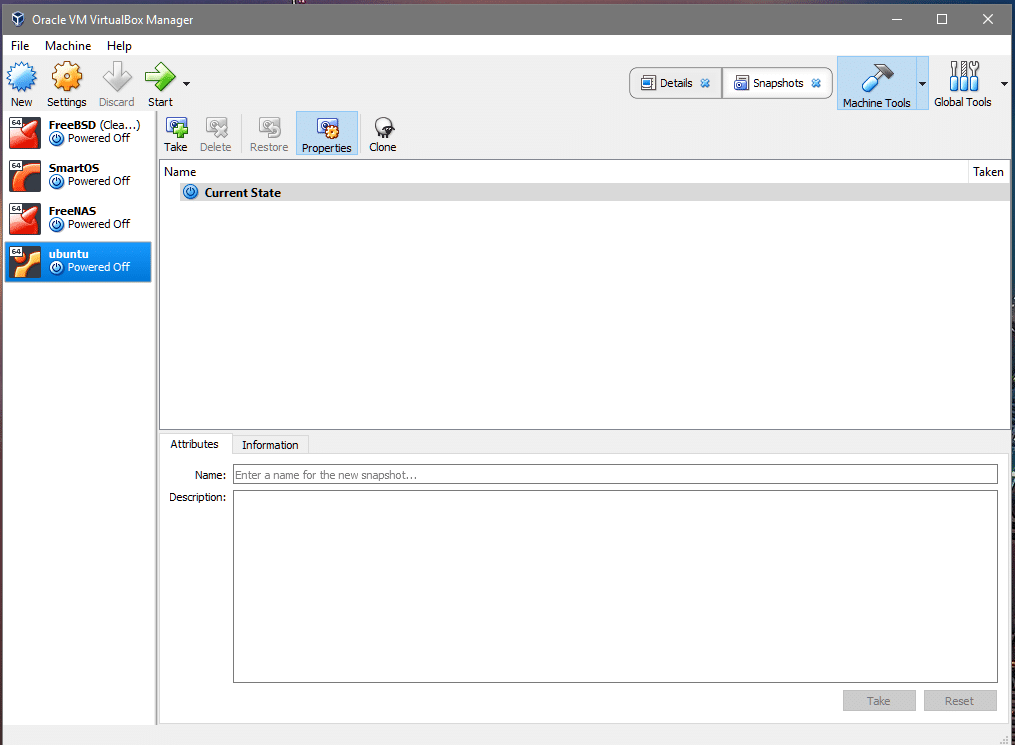Screen dimensions: 1015x745
Task: Select the FreeNAS virtual machine
Action: [x=78, y=219]
